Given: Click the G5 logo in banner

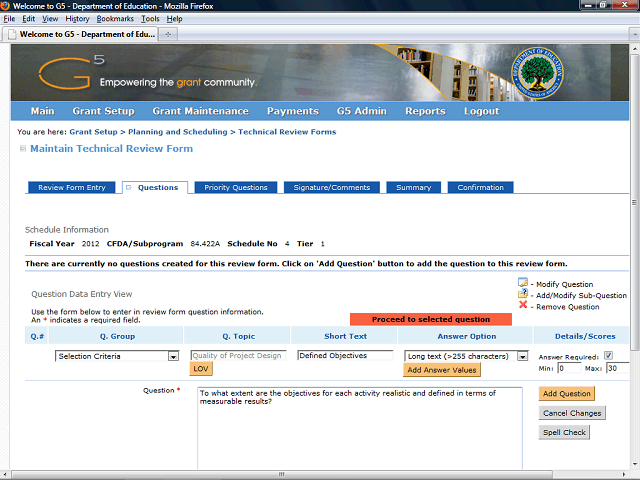Looking at the screenshot, I should tap(71, 72).
